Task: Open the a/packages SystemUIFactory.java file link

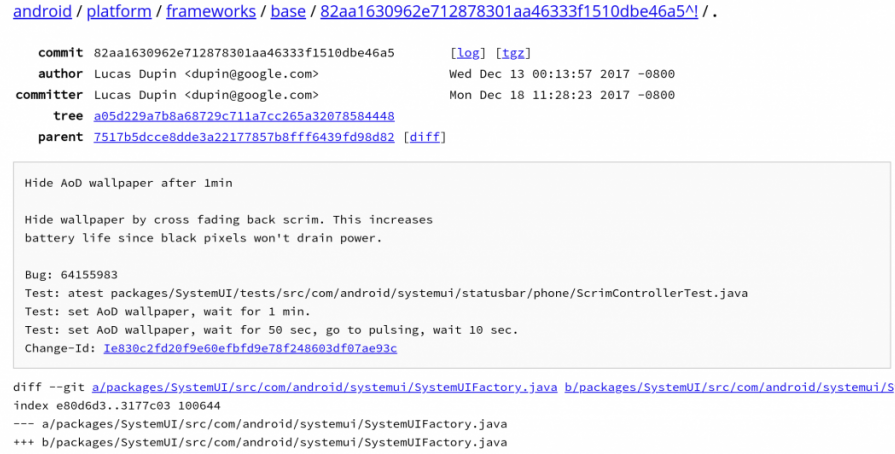Action: (324, 386)
